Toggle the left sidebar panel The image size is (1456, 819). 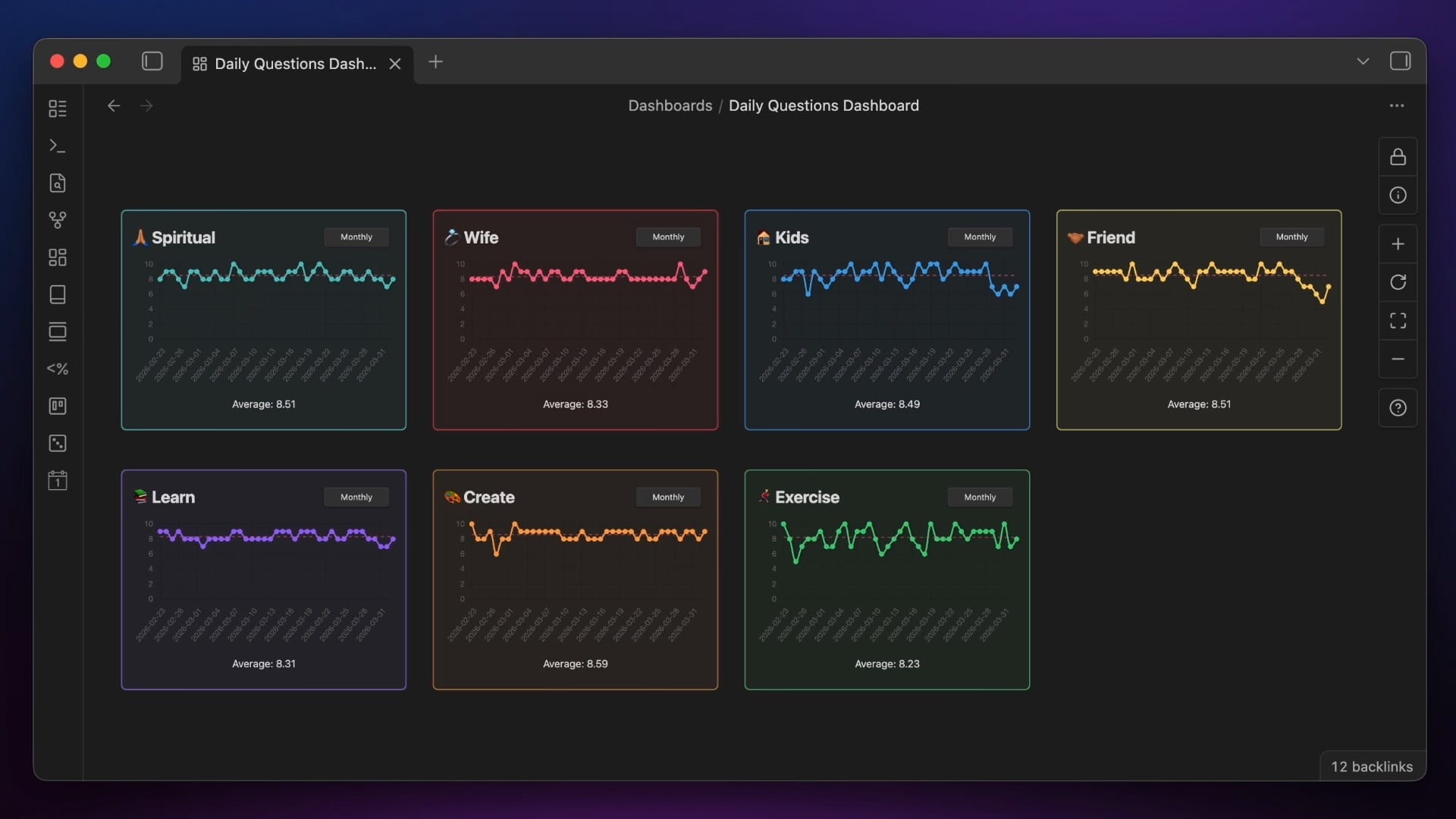(152, 61)
